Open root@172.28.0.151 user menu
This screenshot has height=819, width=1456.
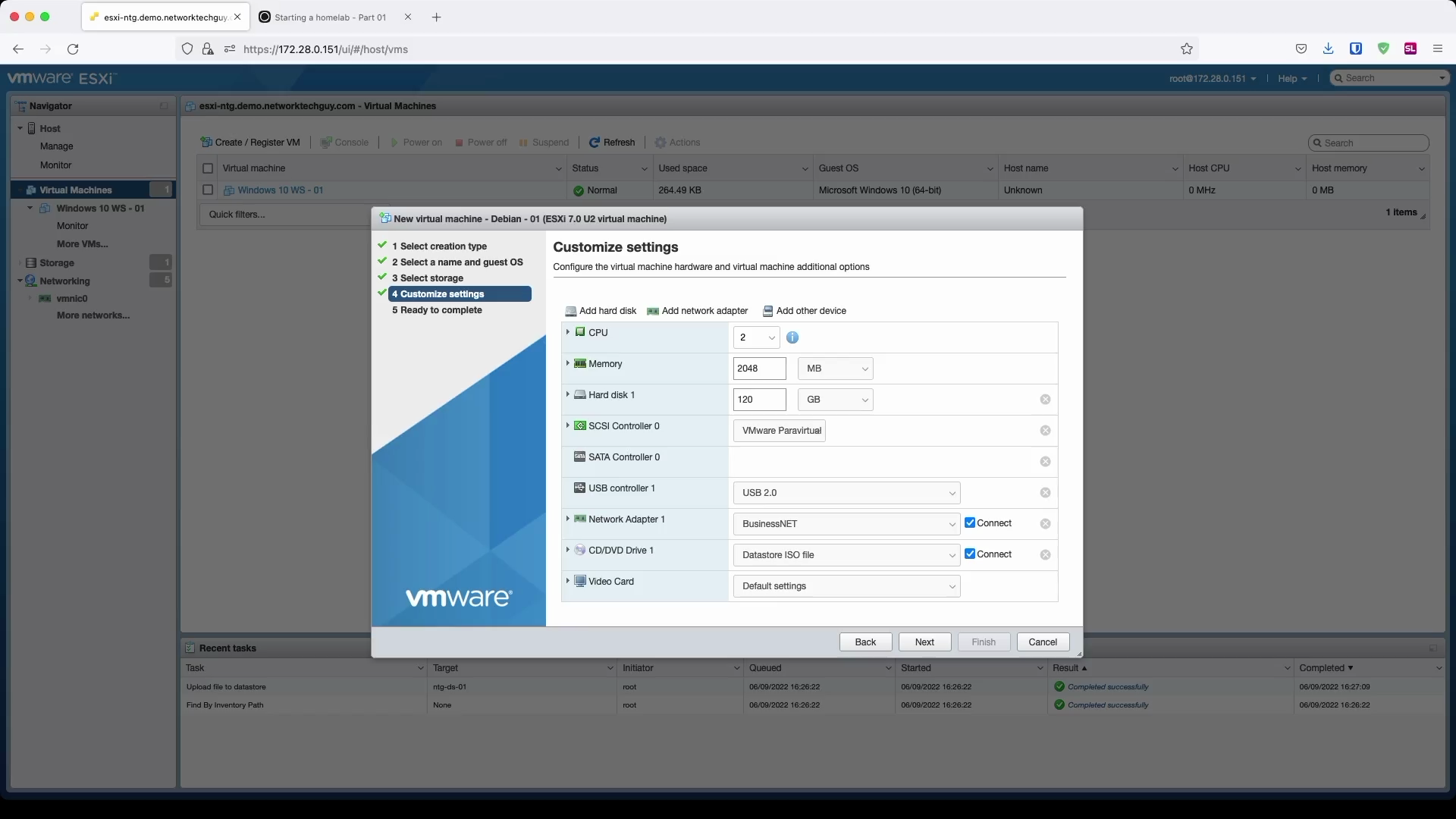[1212, 78]
